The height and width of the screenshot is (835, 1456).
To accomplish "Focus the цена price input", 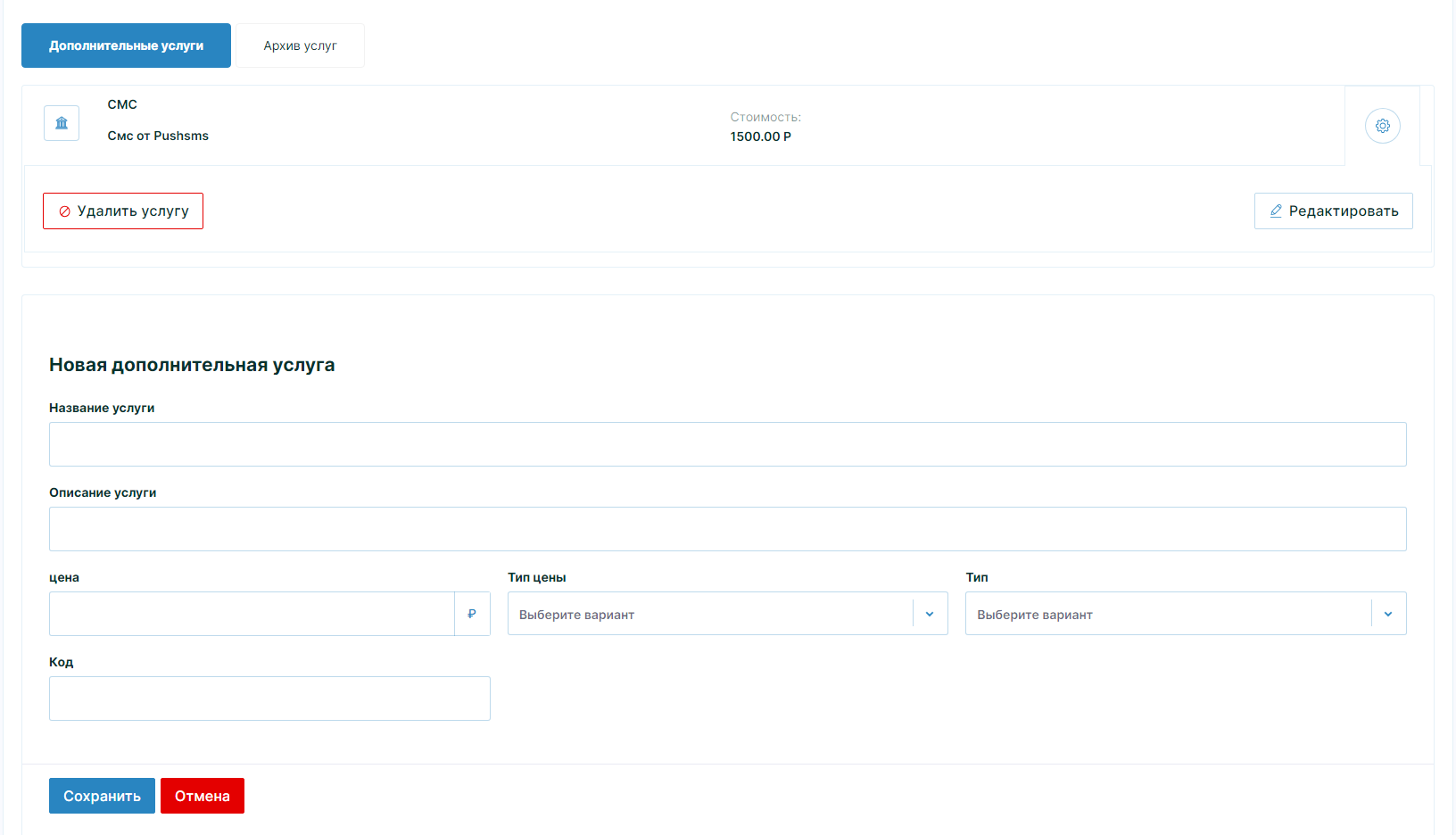I will click(x=252, y=614).
